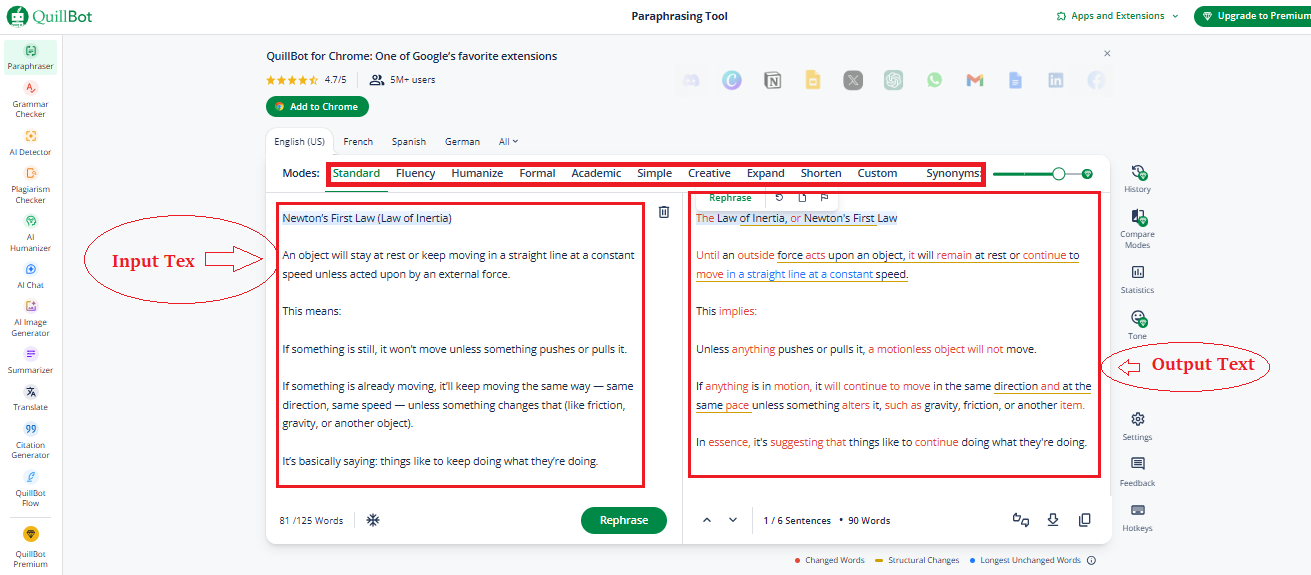Screen dimensions: 1311x575
Task: Open the Hotkeys panel
Action: 1137,518
